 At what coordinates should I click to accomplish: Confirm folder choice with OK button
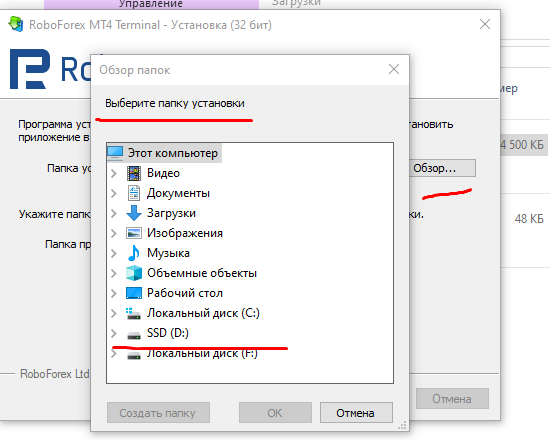tap(275, 413)
